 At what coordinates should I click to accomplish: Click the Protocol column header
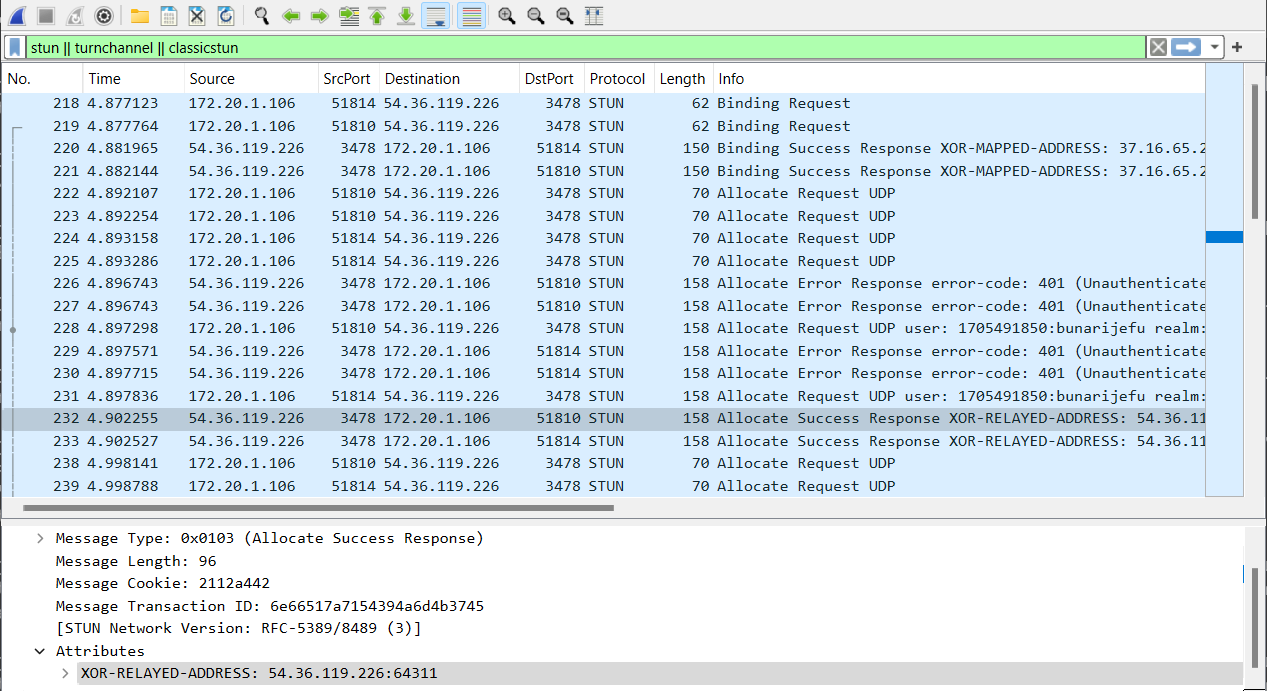(x=616, y=79)
